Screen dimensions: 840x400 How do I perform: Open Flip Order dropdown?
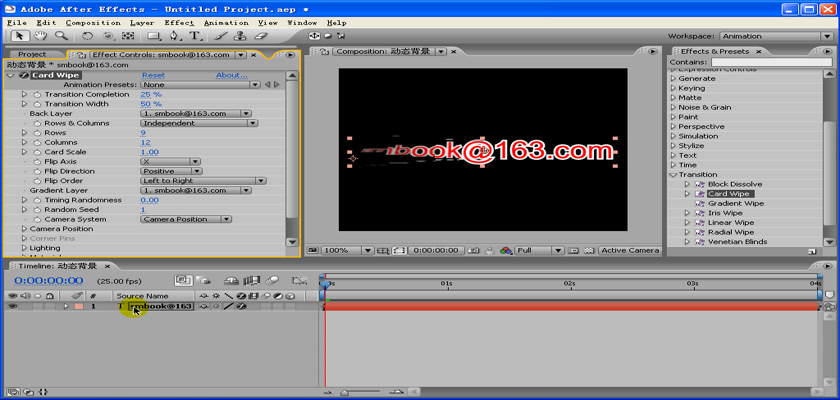[203, 181]
